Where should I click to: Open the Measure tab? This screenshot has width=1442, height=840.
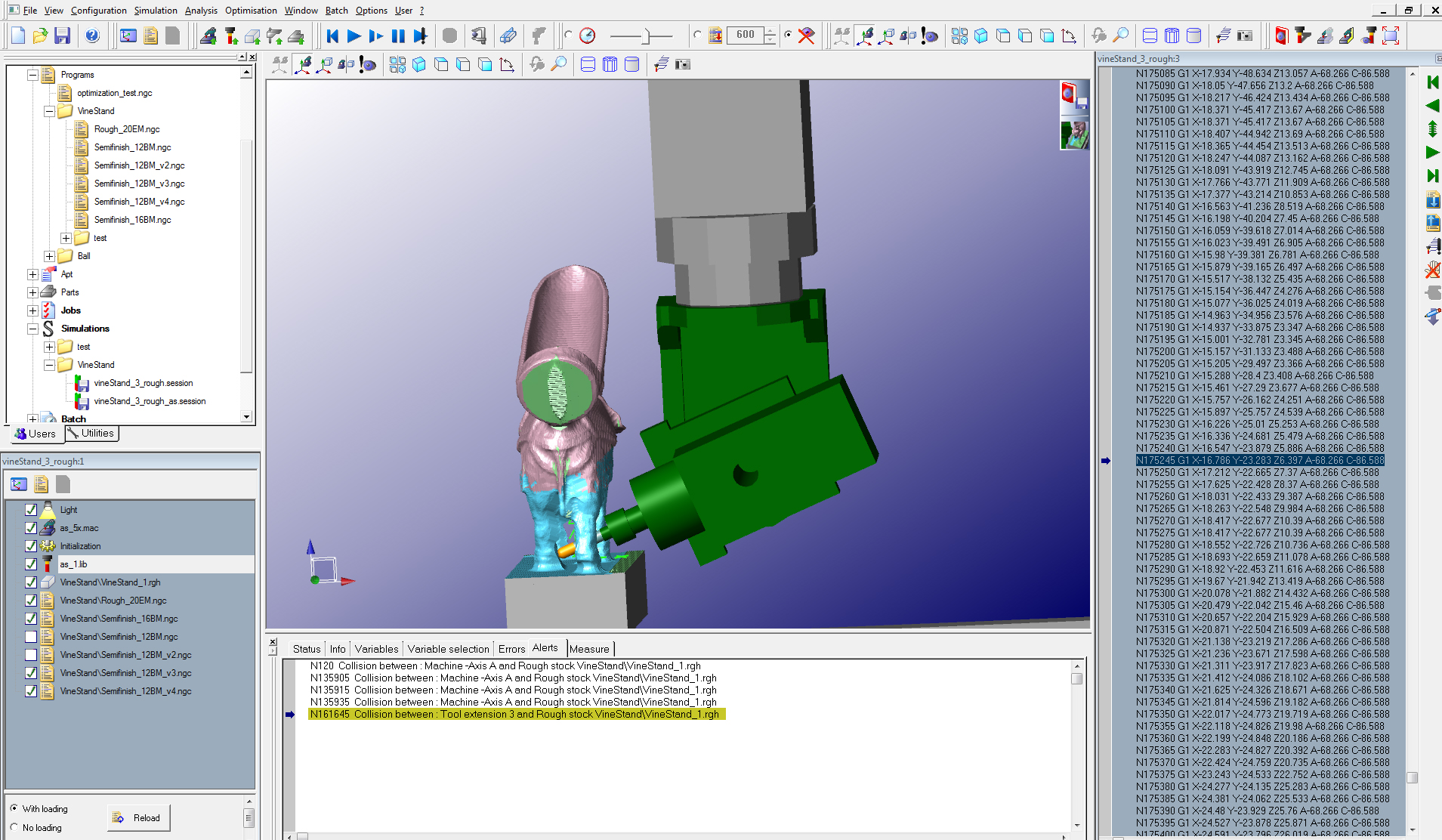tap(589, 649)
